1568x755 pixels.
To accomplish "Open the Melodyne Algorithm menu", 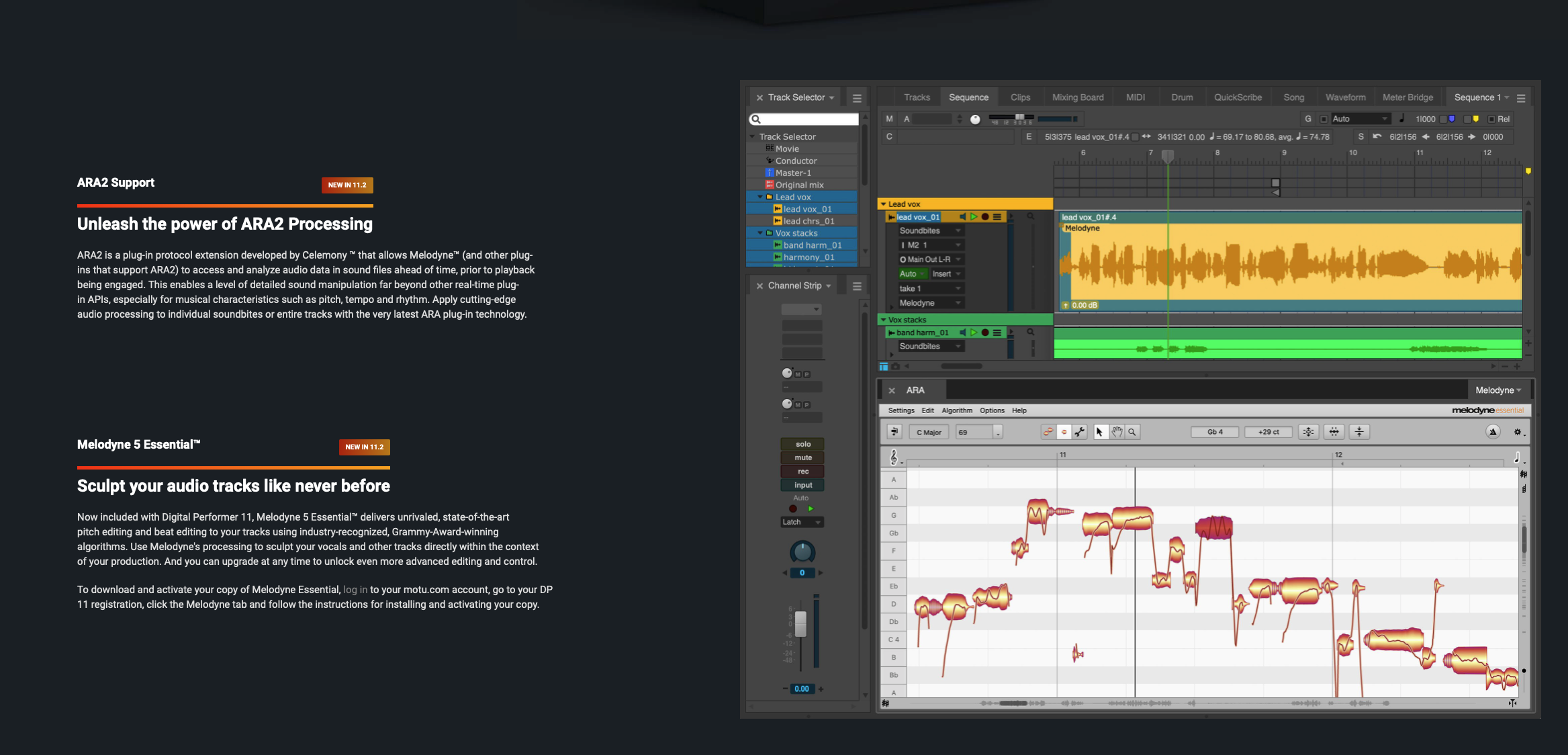I will click(x=956, y=410).
